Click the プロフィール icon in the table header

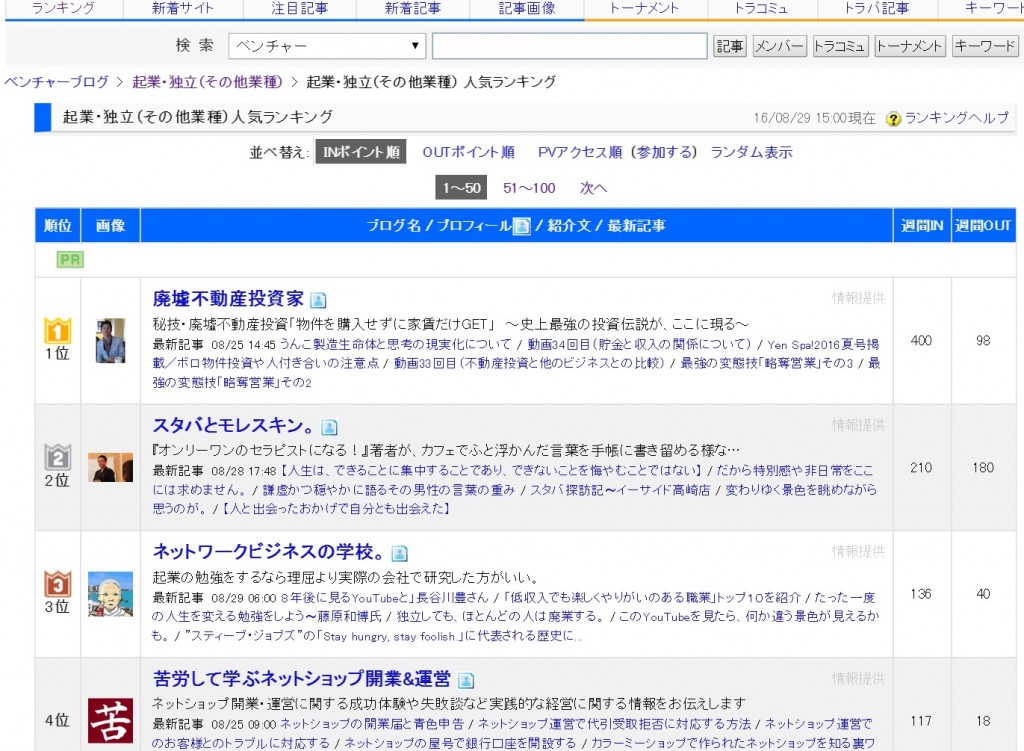click(521, 226)
